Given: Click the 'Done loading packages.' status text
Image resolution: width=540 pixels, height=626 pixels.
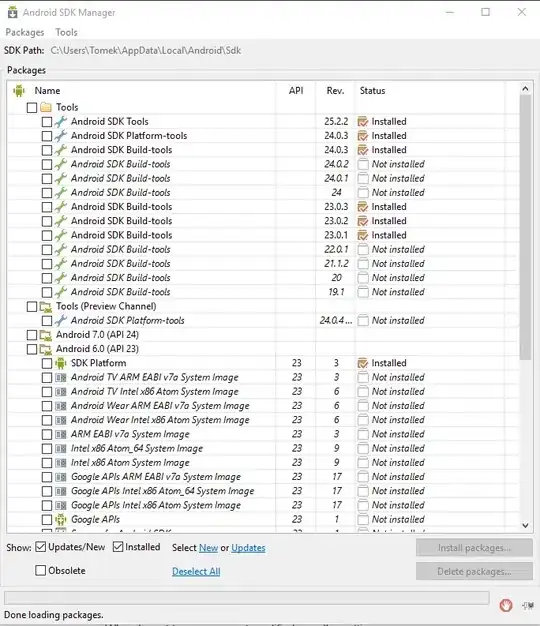Looking at the screenshot, I should (53, 615).
